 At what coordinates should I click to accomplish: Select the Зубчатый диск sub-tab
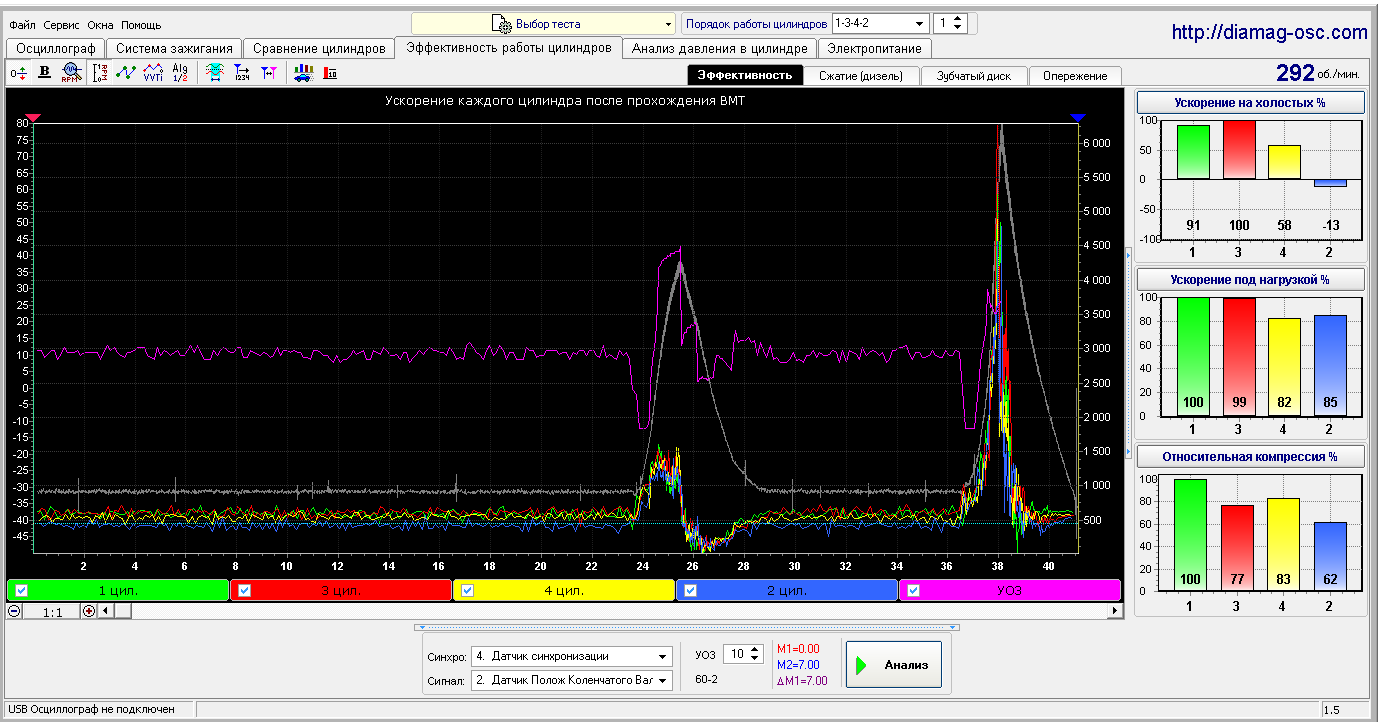(x=974, y=76)
